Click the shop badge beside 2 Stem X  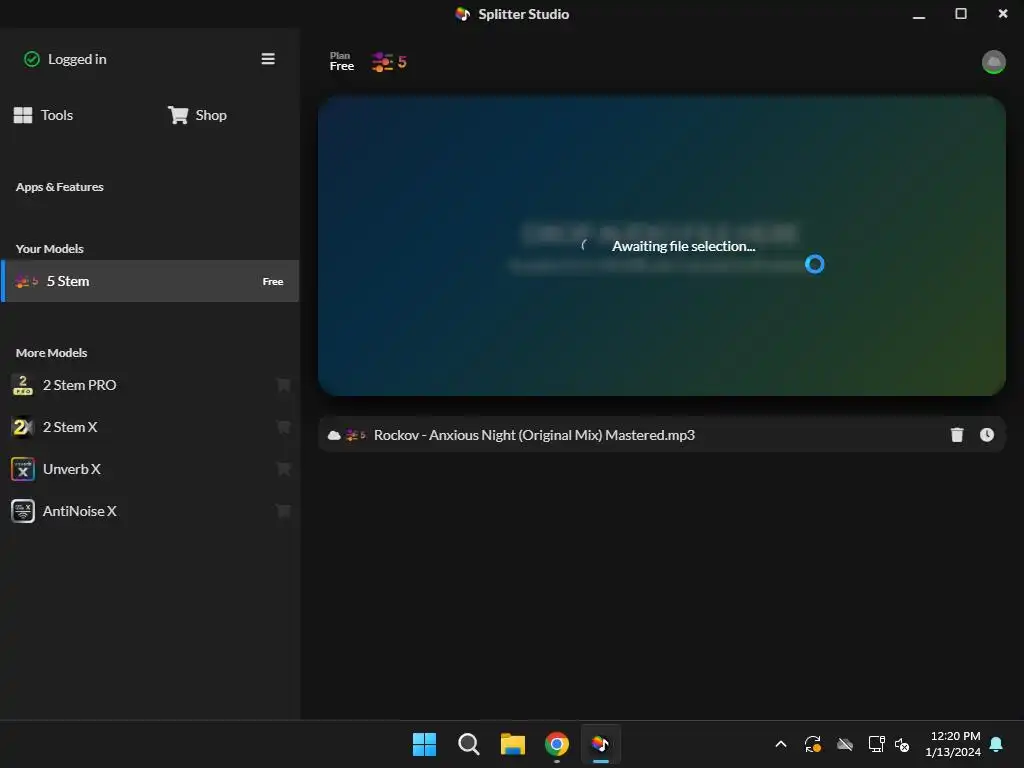(x=283, y=427)
